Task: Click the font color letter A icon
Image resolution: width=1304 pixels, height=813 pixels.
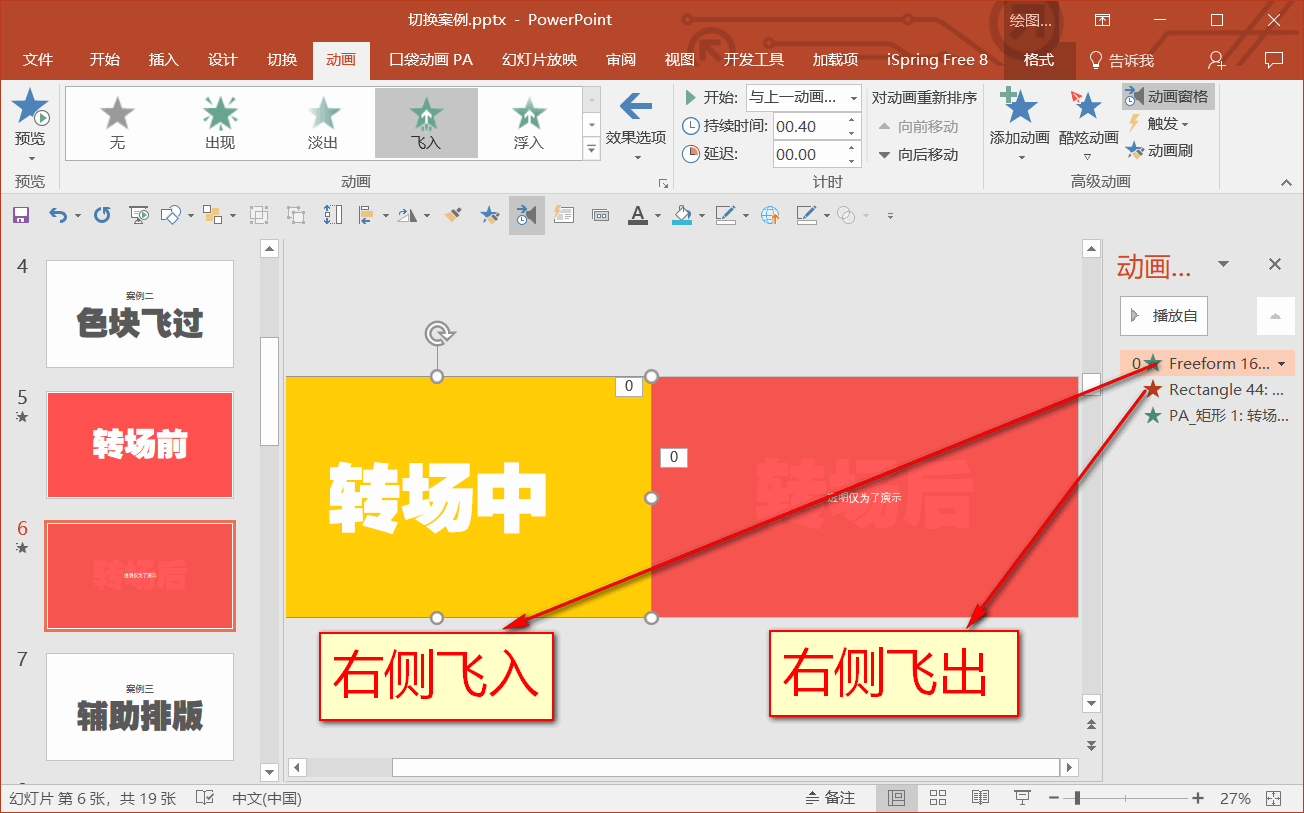Action: (x=638, y=215)
